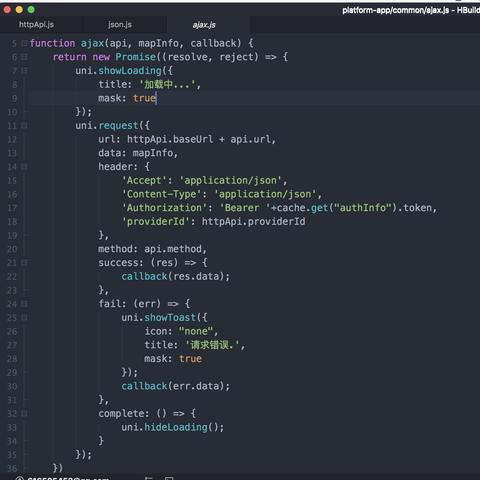Fold the uni.request block at line 11
The image size is (480, 480).
click(x=24, y=126)
